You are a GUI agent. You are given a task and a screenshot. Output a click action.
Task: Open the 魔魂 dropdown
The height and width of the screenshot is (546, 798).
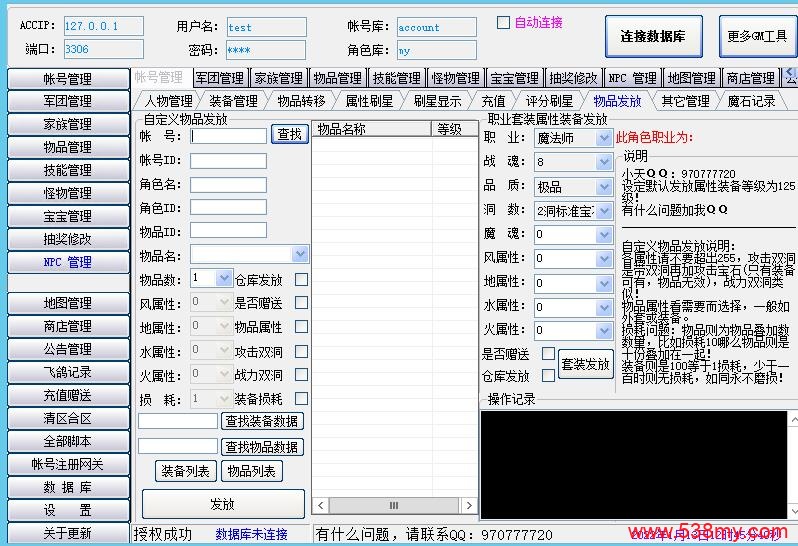click(604, 234)
